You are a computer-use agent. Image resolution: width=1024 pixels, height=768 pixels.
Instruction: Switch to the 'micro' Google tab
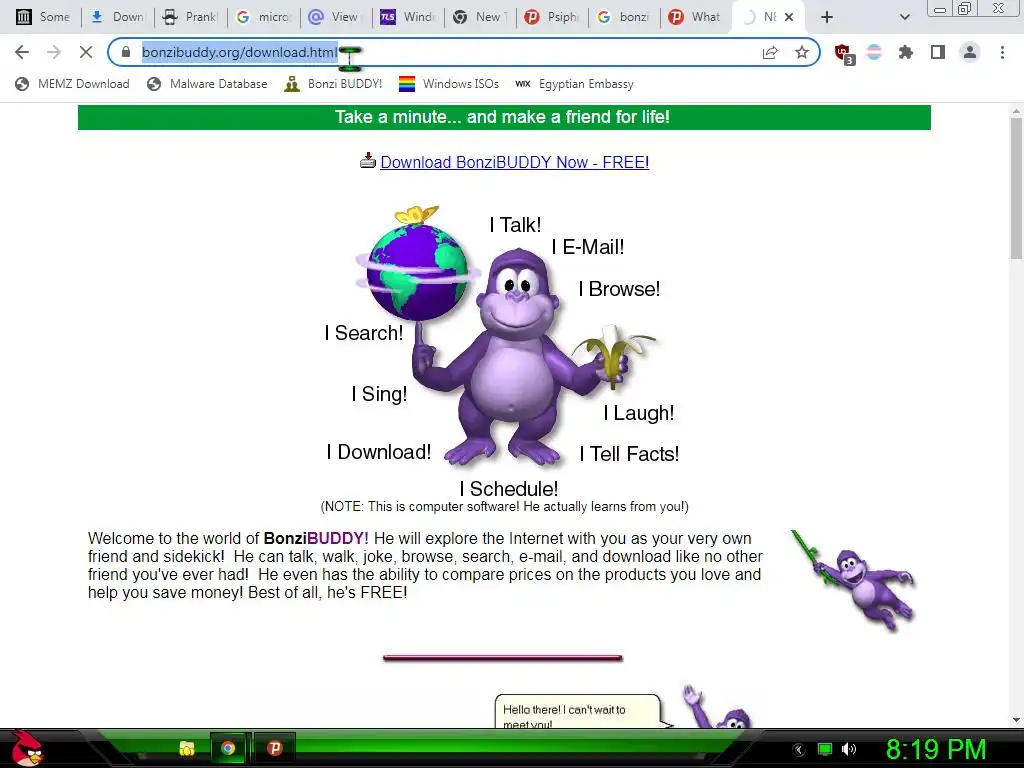(263, 17)
